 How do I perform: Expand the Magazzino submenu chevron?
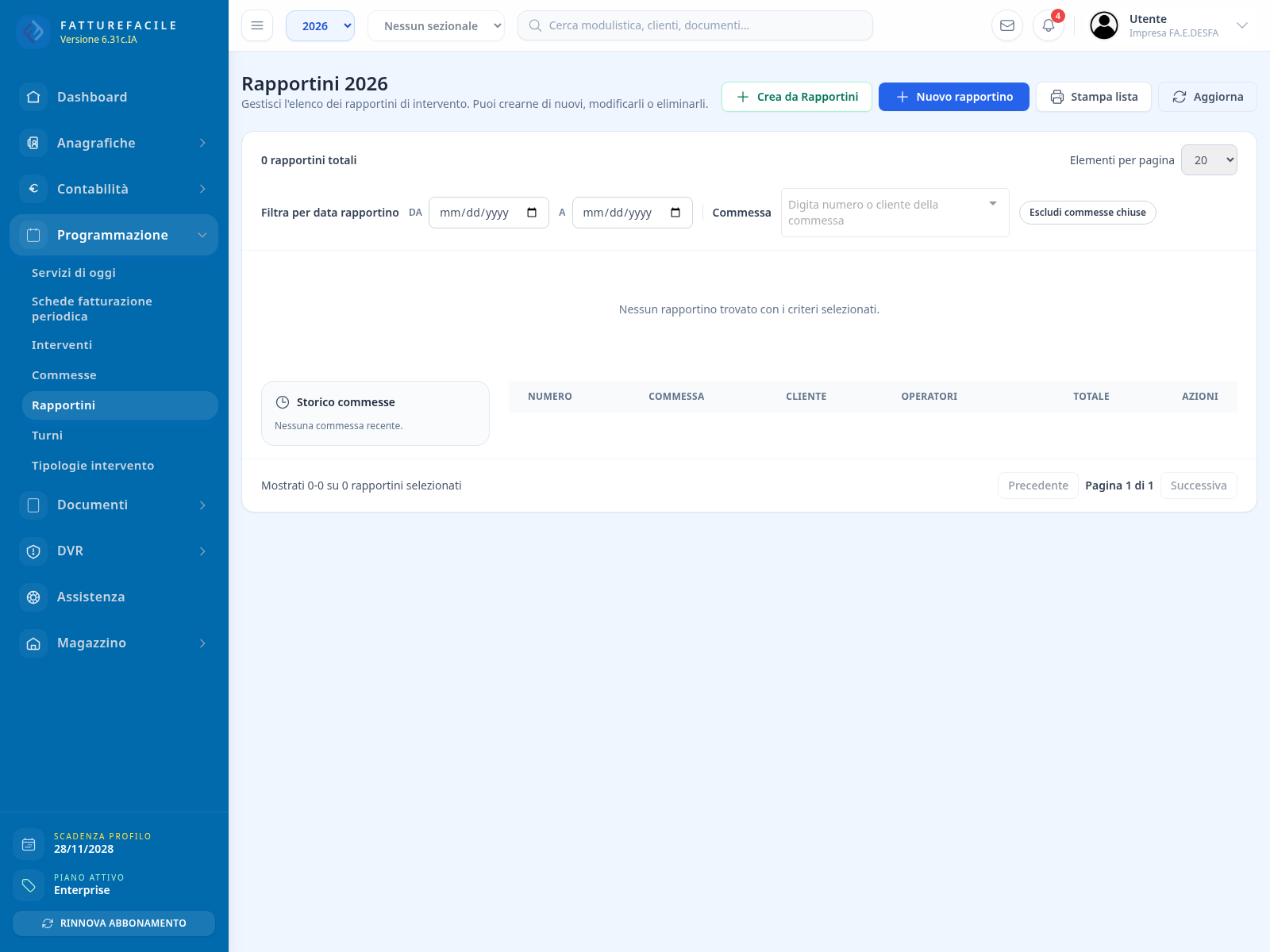pyautogui.click(x=202, y=643)
